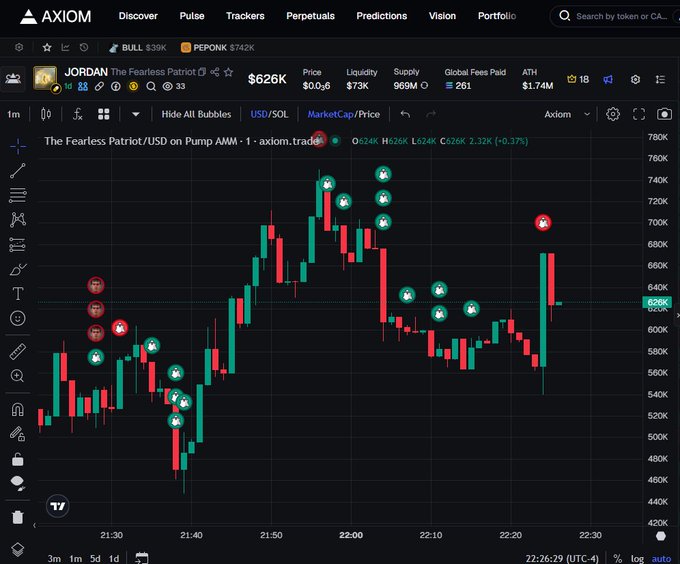The image size is (680, 564).
Task: Open the Axiom layout dropdown
Action: (567, 114)
